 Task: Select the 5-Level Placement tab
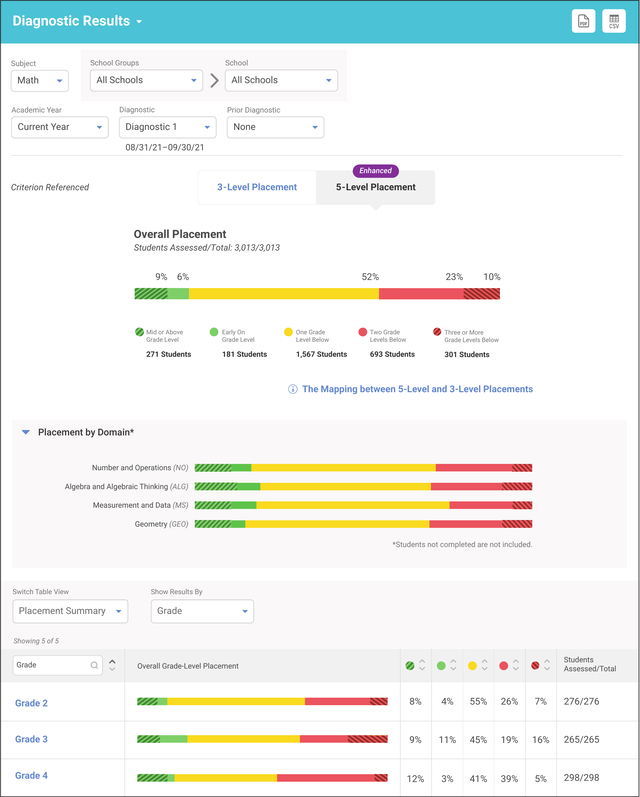pyautogui.click(x=376, y=187)
